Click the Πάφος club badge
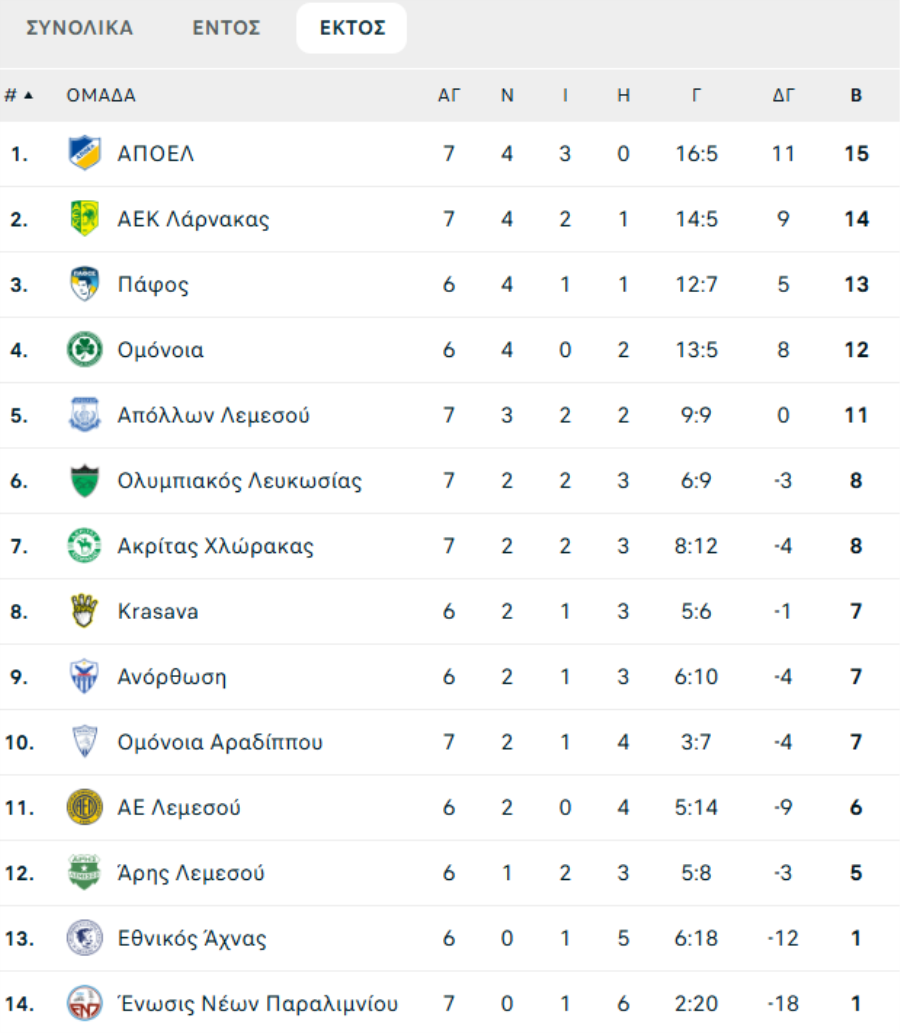The width and height of the screenshot is (900, 1033). pyautogui.click(x=84, y=285)
